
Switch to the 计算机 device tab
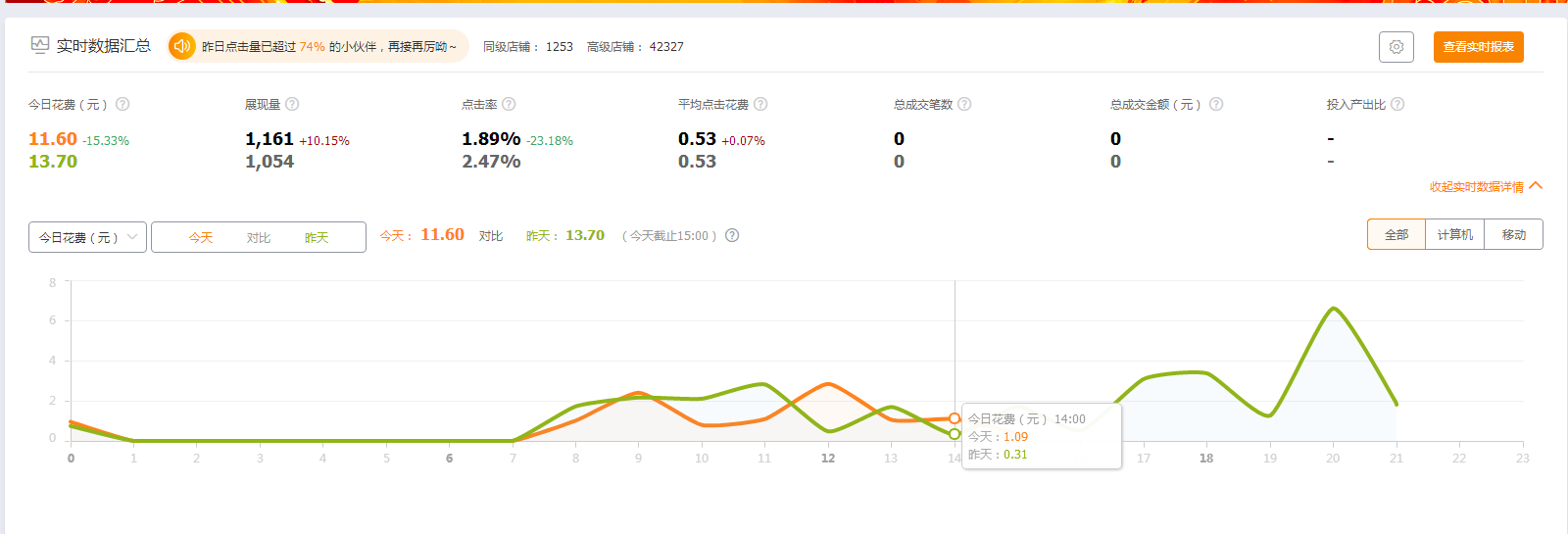(1455, 234)
